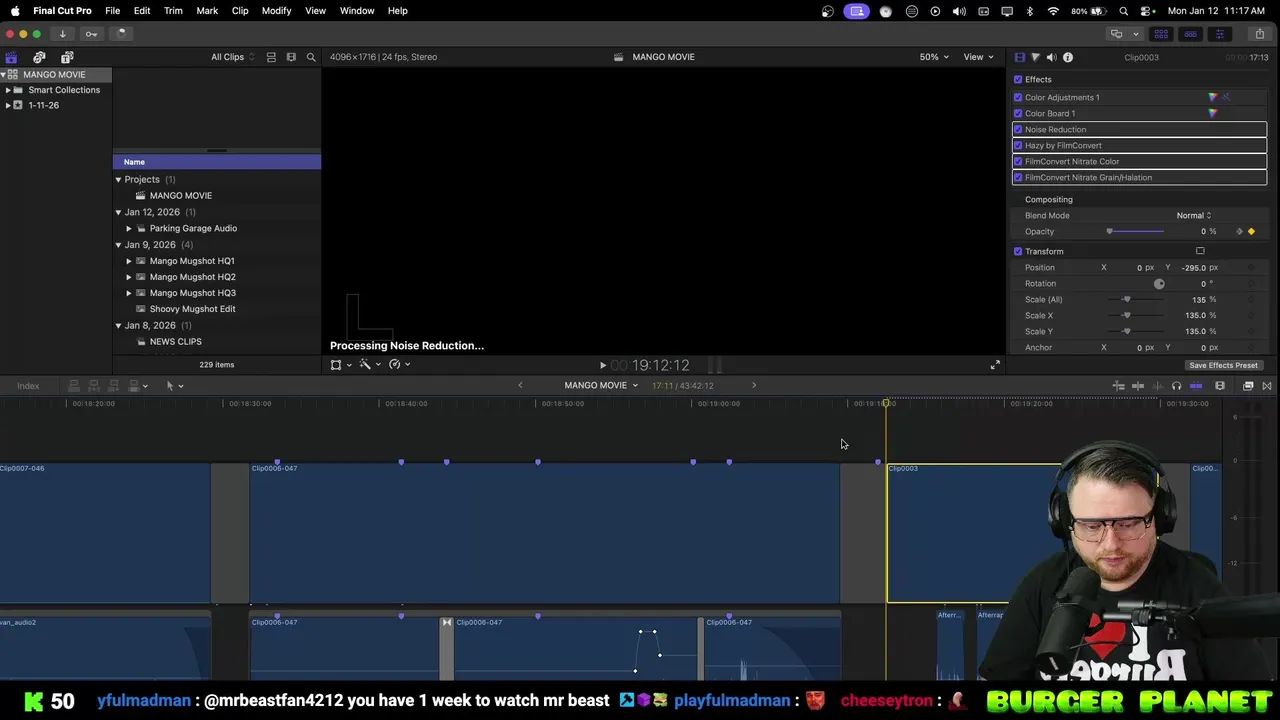Image resolution: width=1280 pixels, height=720 pixels.
Task: Open the Clip menu
Action: click(240, 10)
